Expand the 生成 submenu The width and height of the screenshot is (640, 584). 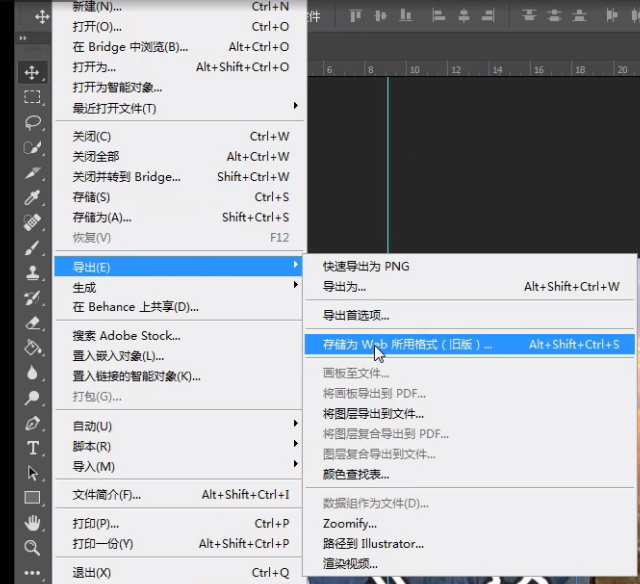pos(178,287)
